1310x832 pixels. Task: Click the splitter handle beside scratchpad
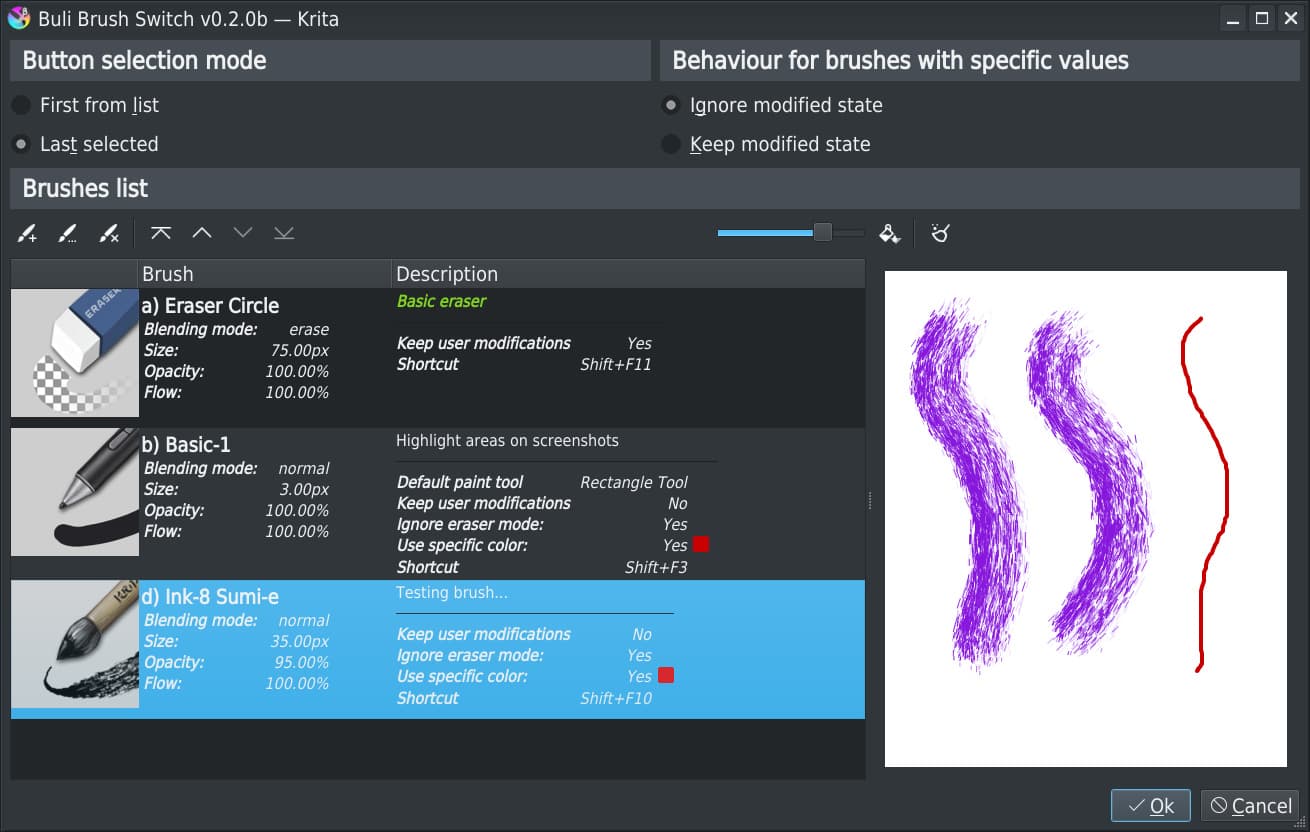(x=869, y=500)
